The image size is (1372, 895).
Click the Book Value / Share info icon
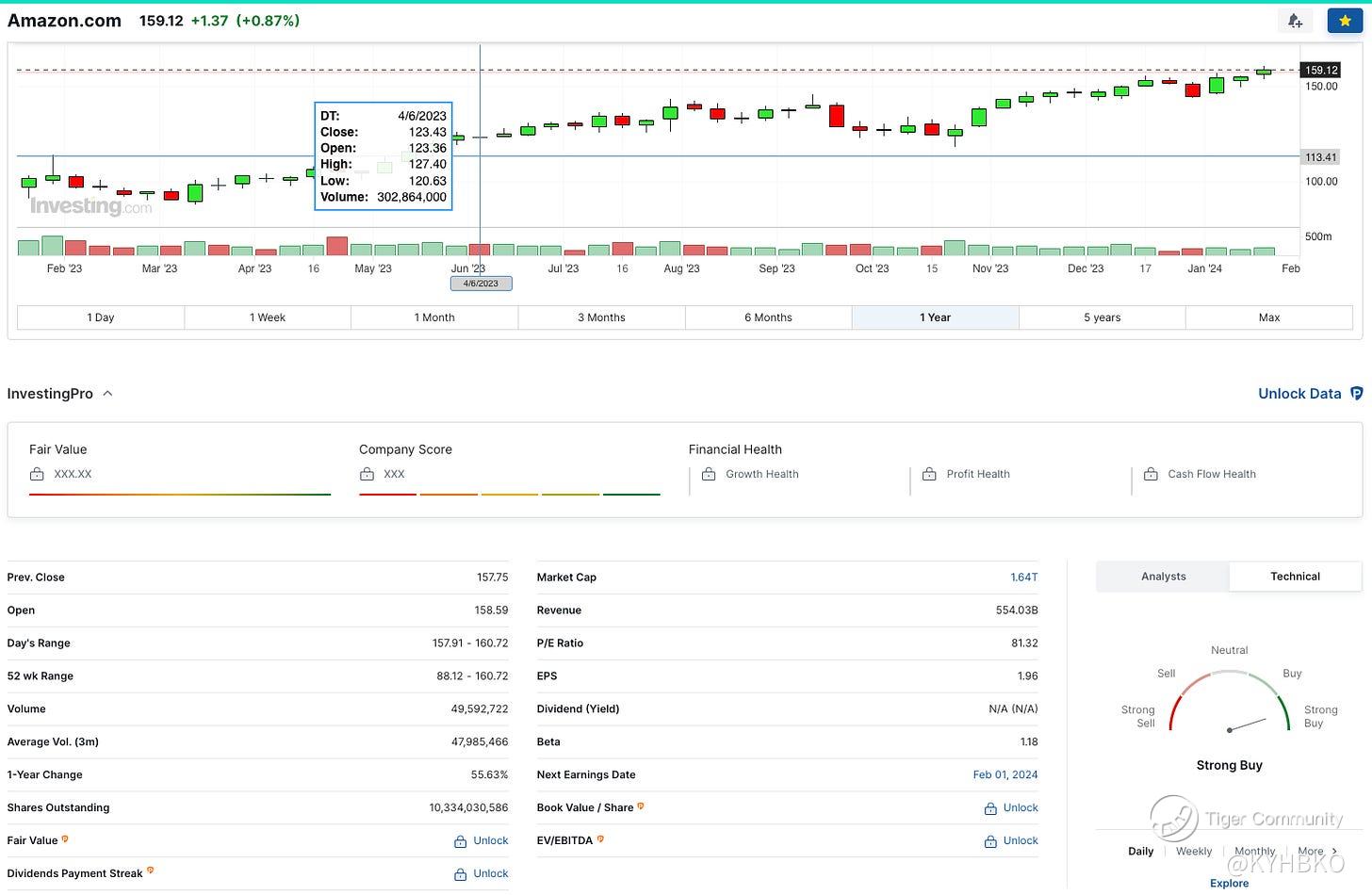pos(641,806)
